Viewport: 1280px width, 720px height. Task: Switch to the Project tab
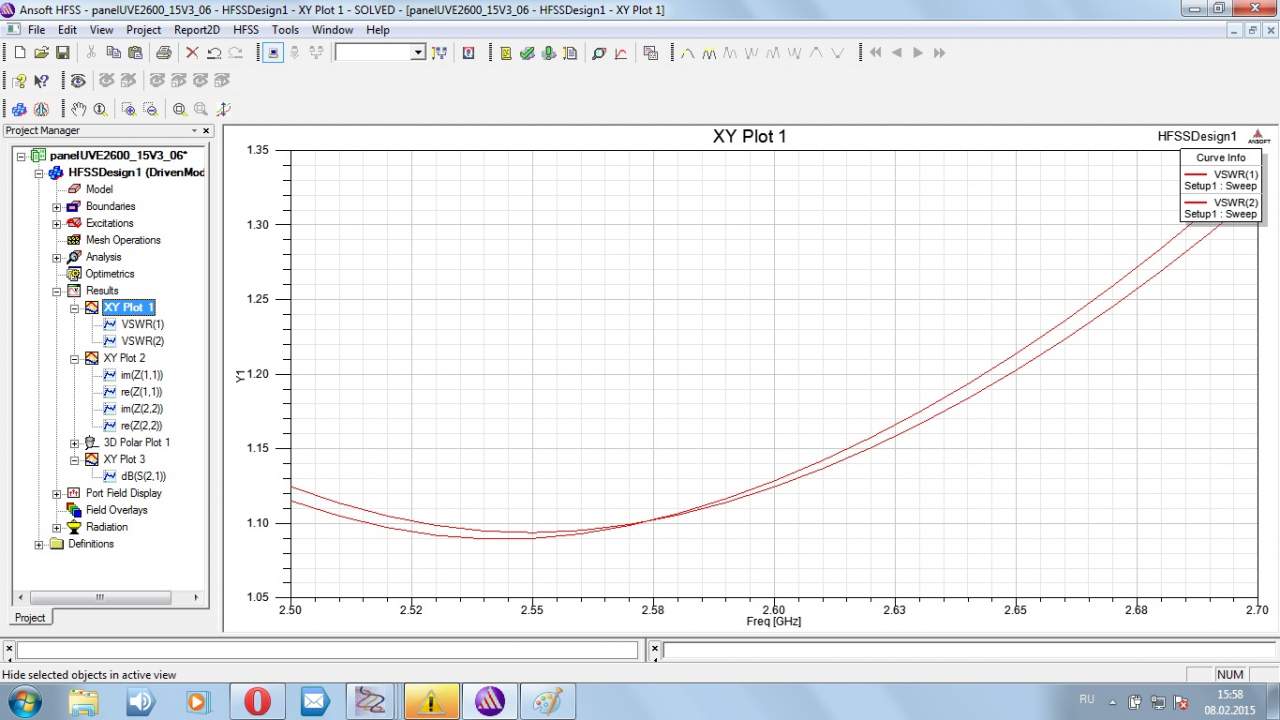(x=30, y=617)
